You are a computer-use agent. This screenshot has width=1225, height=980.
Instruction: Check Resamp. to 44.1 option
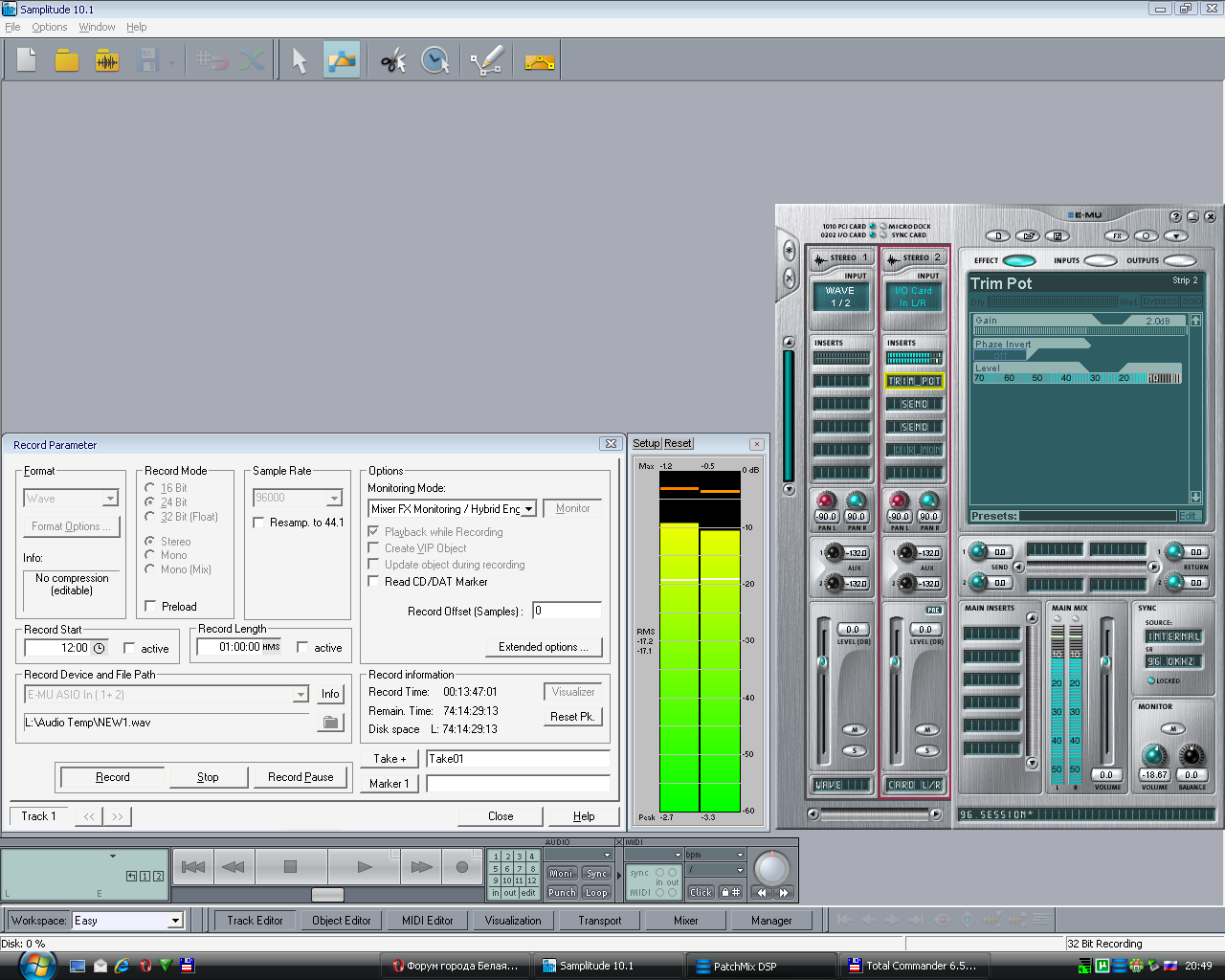coord(258,523)
